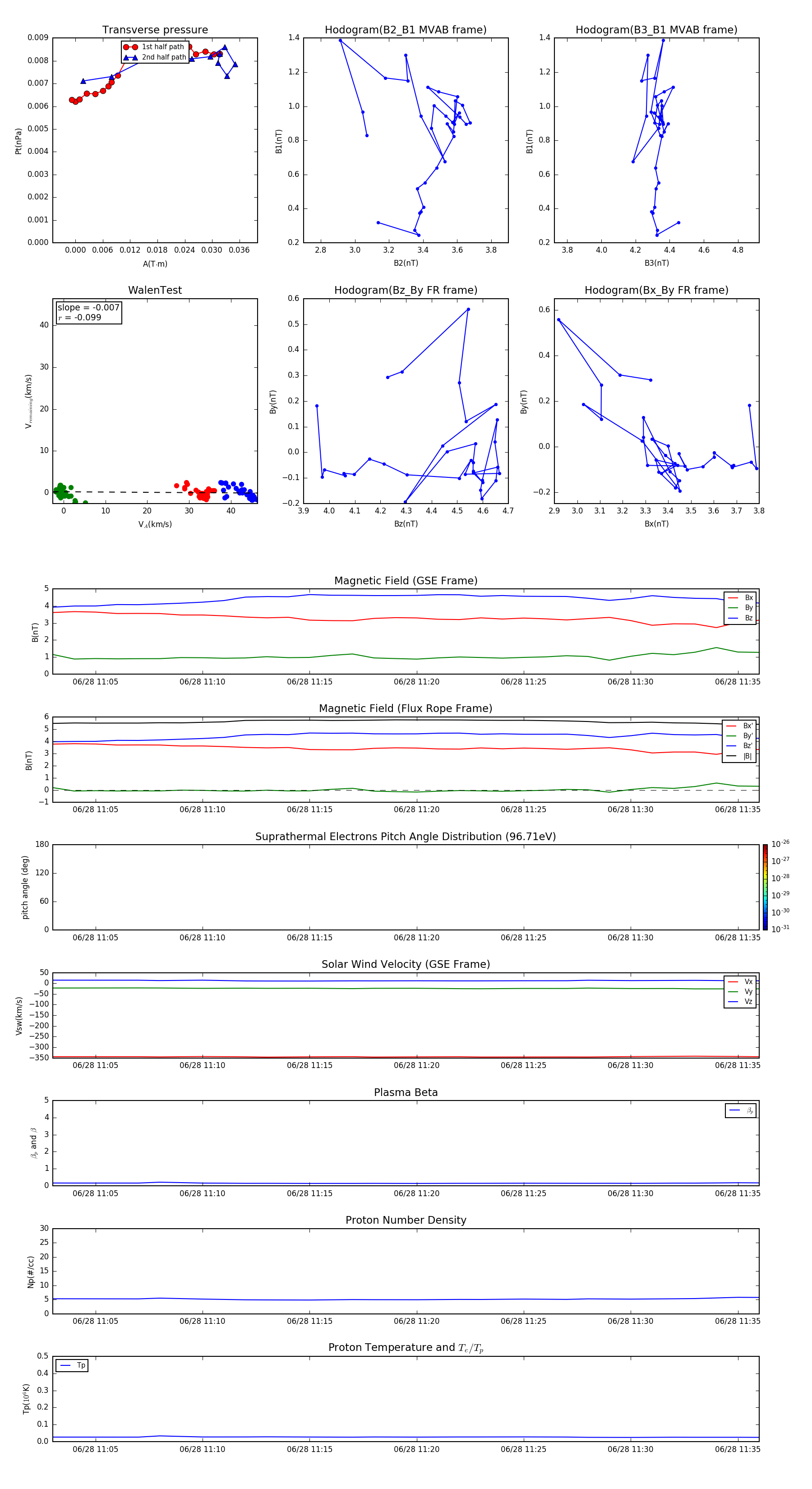Click the 10^-26 colorbar tick label
The image size is (812, 1489).
(x=780, y=844)
